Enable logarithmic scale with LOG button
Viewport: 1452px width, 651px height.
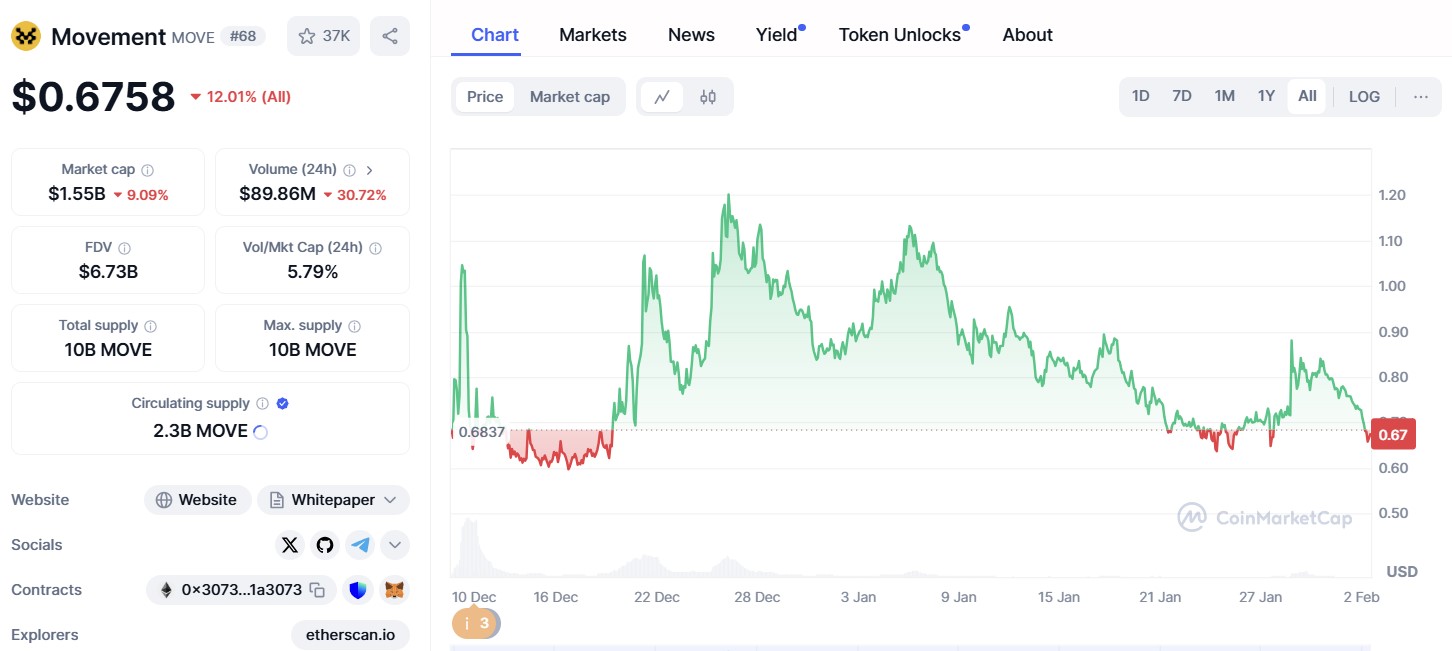pos(1364,95)
